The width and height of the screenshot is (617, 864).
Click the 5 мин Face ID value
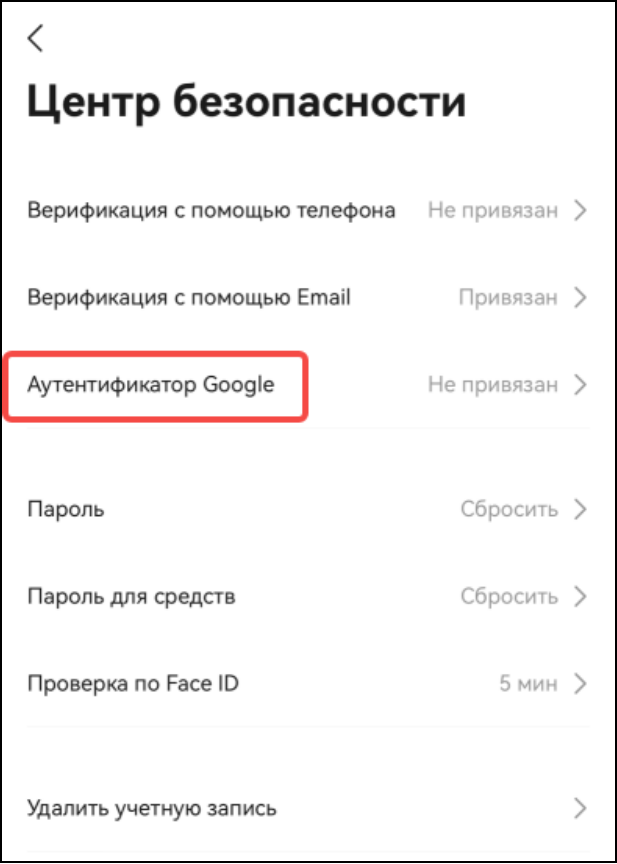tap(528, 684)
